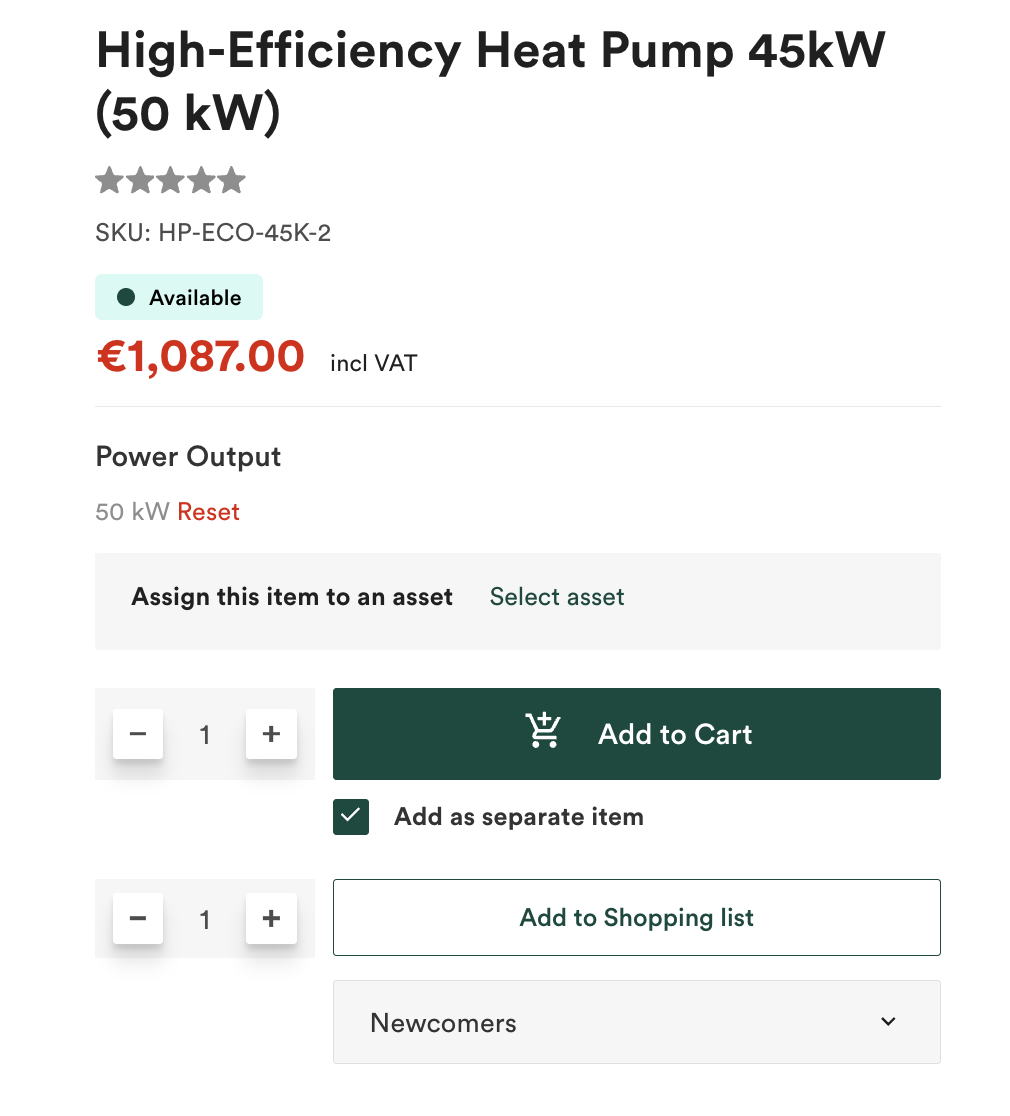Uncheck the Add as separate item checkbox
The width and height of the screenshot is (1010, 1116).
coord(351,817)
